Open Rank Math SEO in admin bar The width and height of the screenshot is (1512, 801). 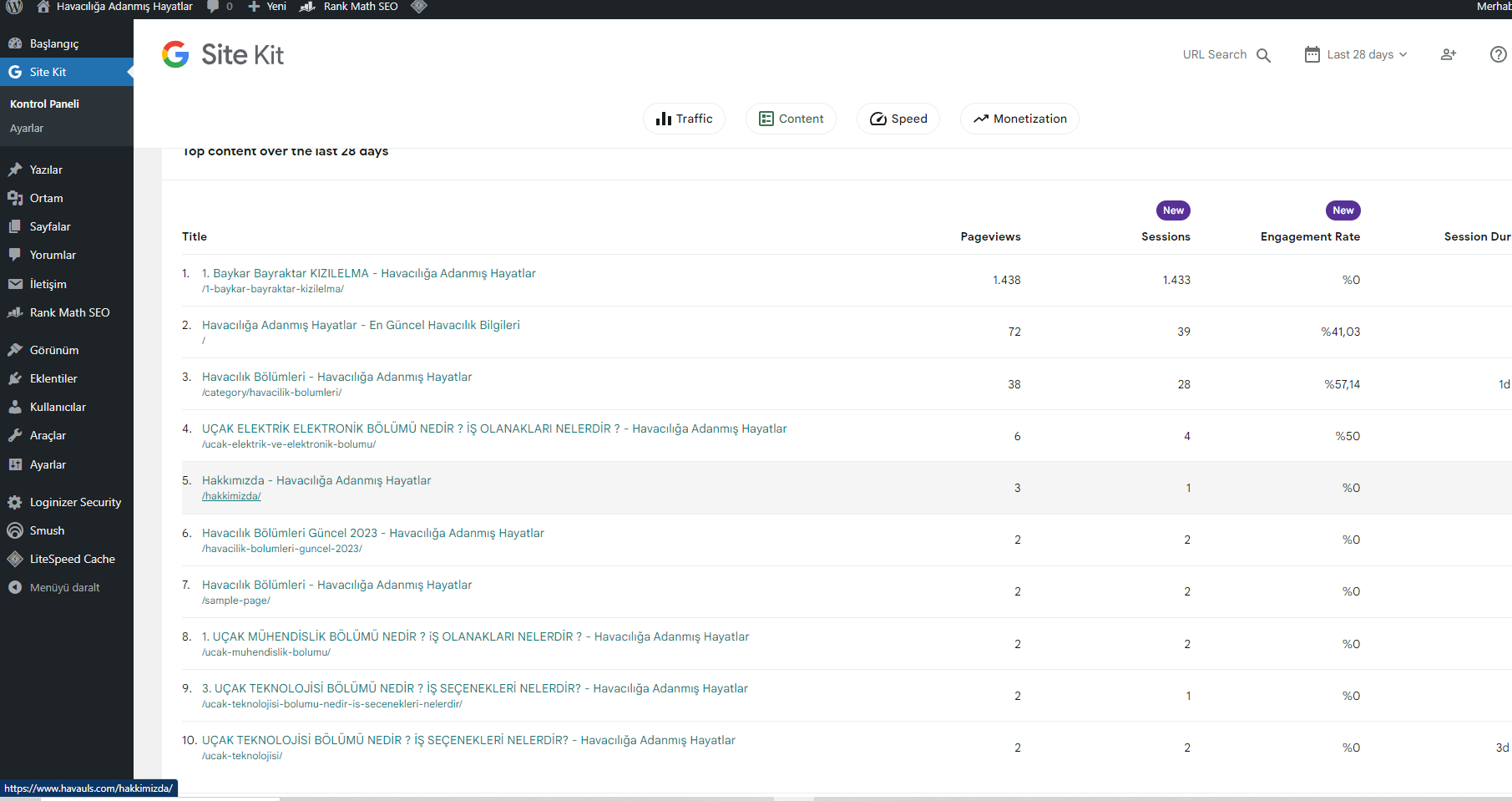[349, 7]
